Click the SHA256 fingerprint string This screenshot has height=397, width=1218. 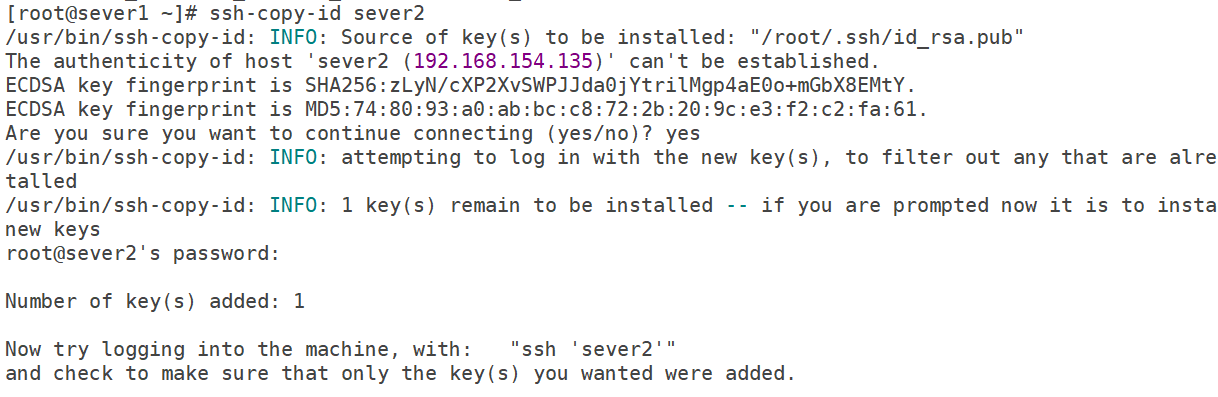pos(610,85)
